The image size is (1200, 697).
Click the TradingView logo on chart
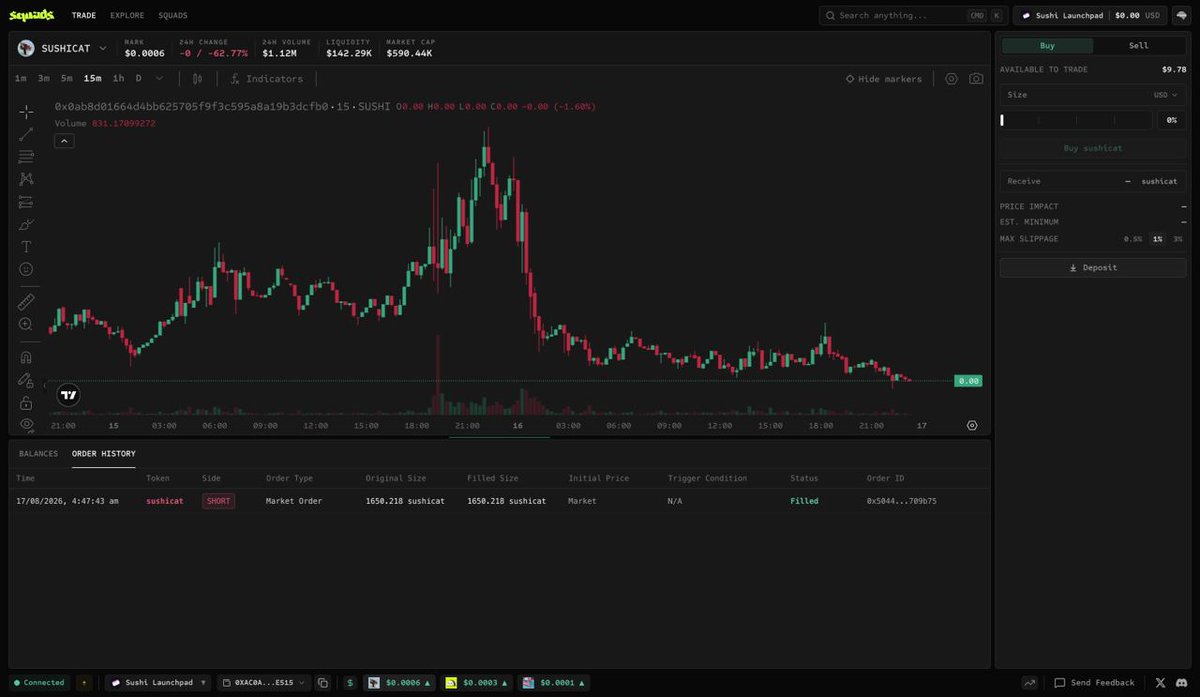[x=68, y=395]
